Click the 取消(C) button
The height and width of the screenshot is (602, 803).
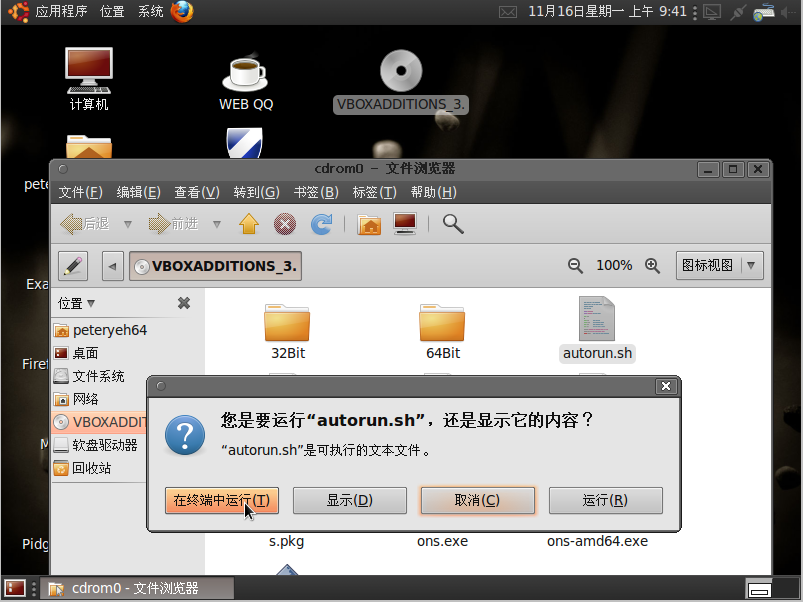(x=478, y=500)
